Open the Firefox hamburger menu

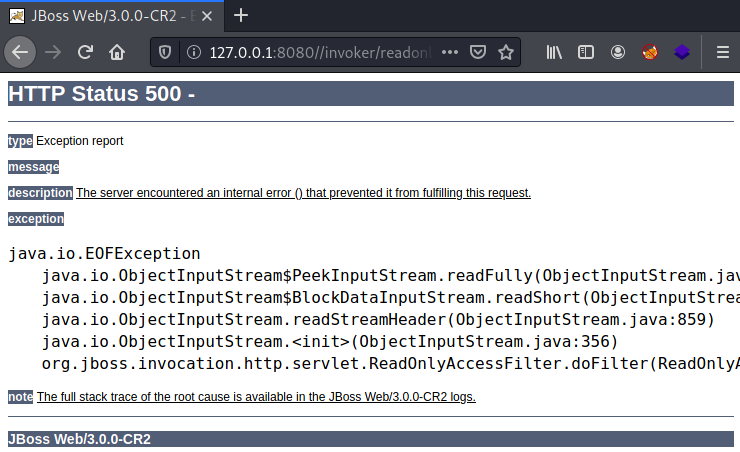point(723,52)
